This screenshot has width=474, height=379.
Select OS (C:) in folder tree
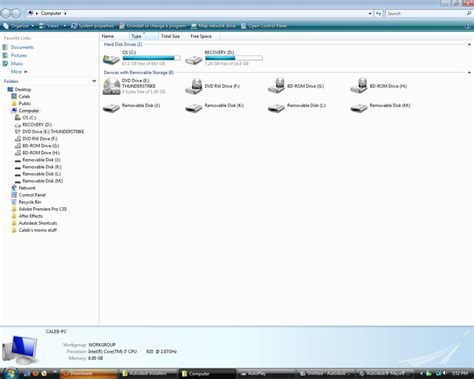pos(29,117)
